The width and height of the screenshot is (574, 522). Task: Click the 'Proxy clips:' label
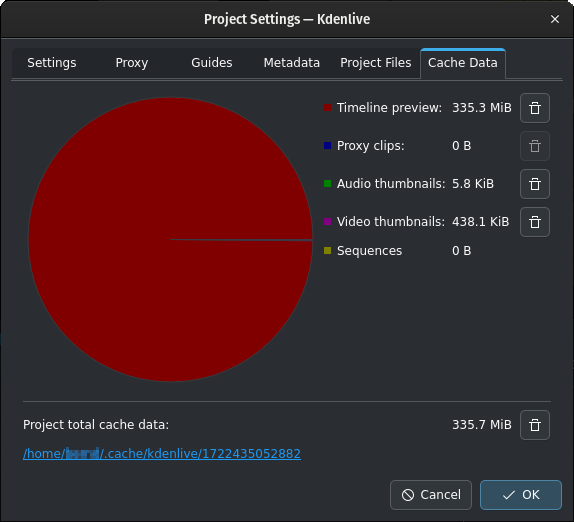click(370, 146)
